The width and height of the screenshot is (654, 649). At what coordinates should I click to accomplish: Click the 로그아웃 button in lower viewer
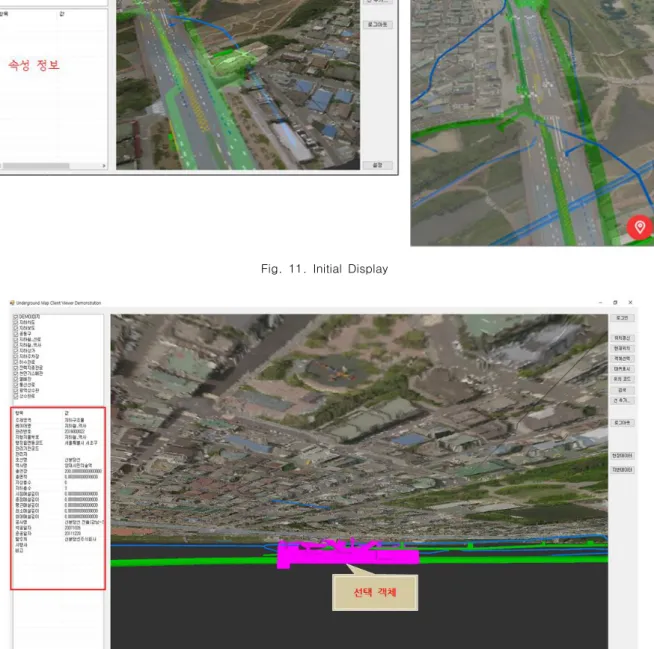pos(622,423)
